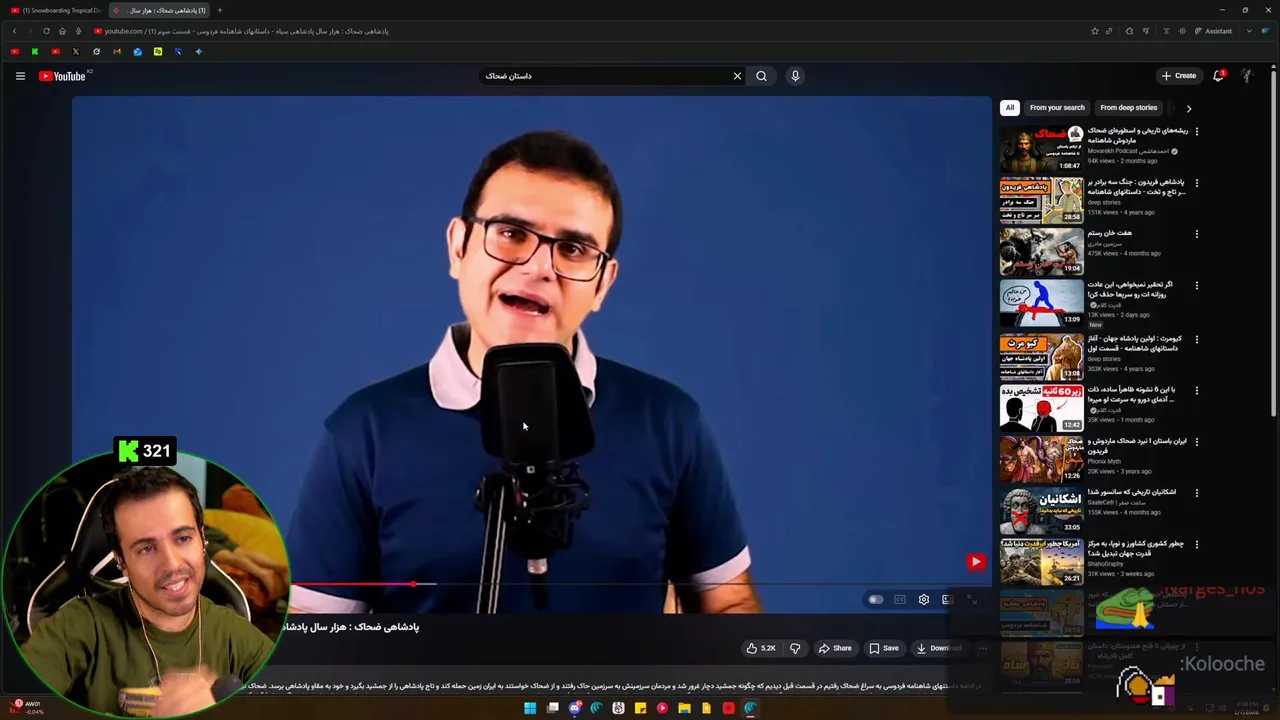Open options for the Movarekh Podcast video
Screen dimensions: 1280x720
(x=1196, y=131)
